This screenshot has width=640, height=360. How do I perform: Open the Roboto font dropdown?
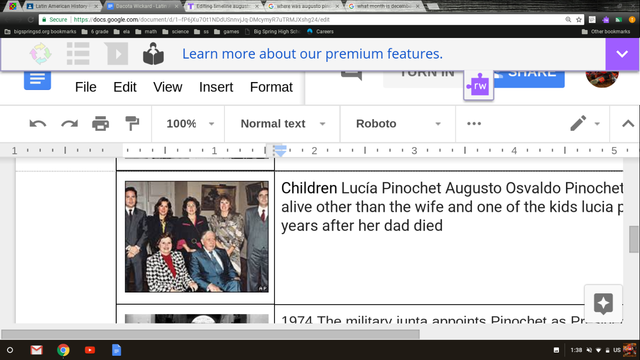click(398, 124)
